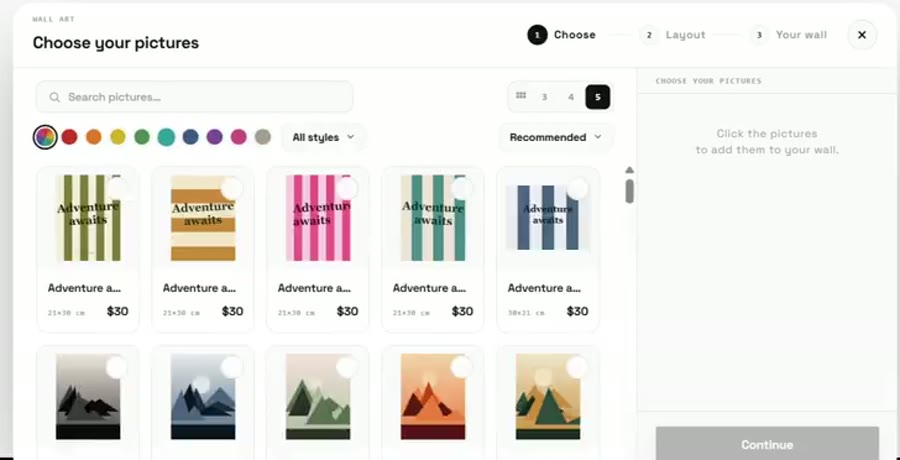Viewport: 900px width, 460px height.
Task: Set grid to 5 columns
Action: [x=598, y=97]
